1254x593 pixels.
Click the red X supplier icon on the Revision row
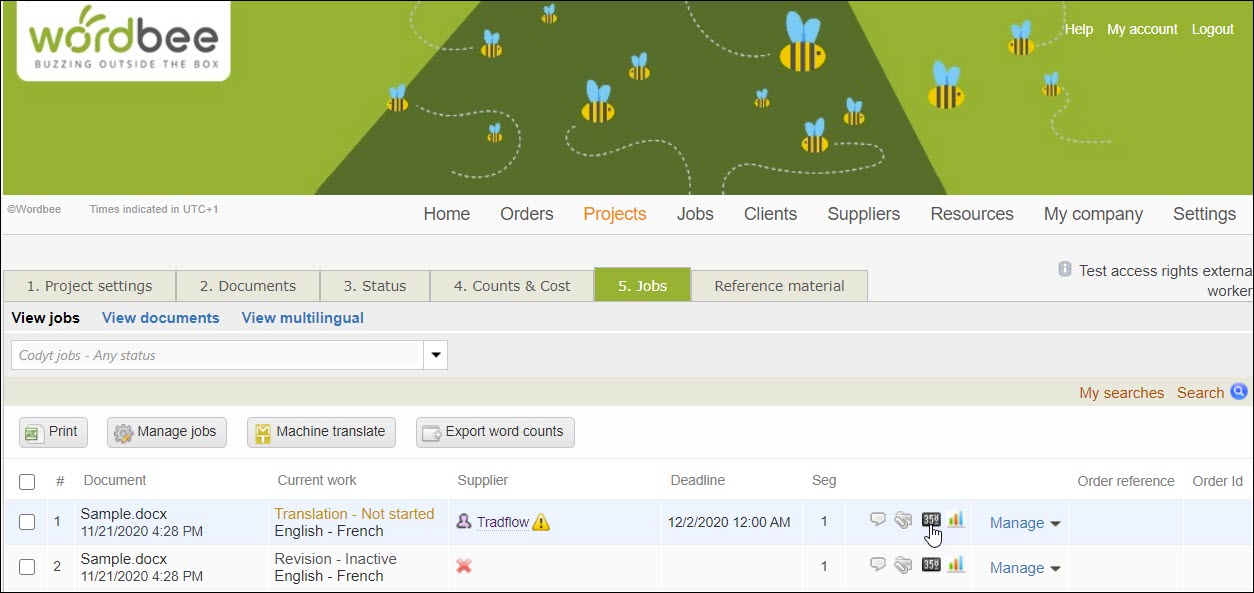463,566
